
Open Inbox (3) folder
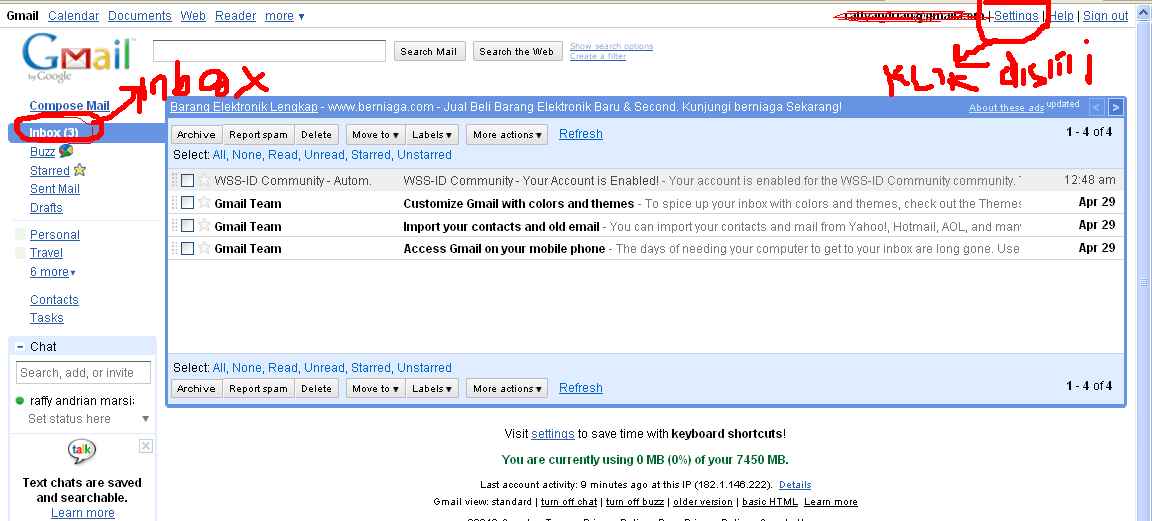tap(54, 132)
